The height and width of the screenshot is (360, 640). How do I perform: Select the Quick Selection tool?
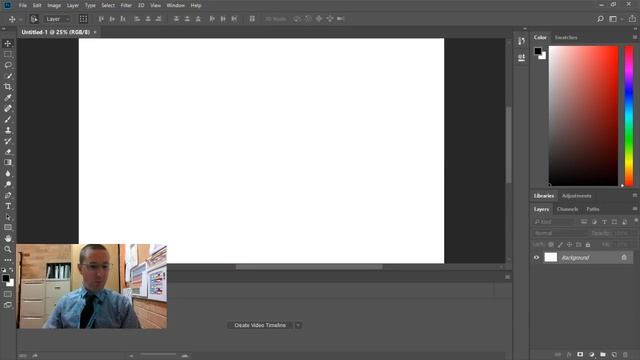pyautogui.click(x=8, y=76)
